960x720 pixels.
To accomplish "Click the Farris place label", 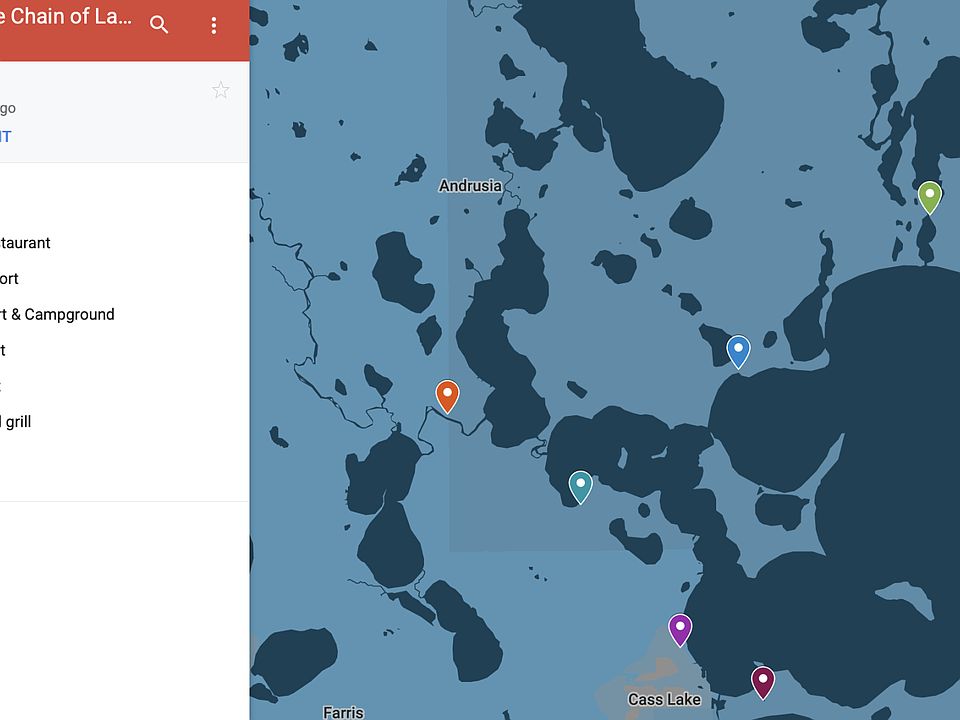I will pos(343,712).
